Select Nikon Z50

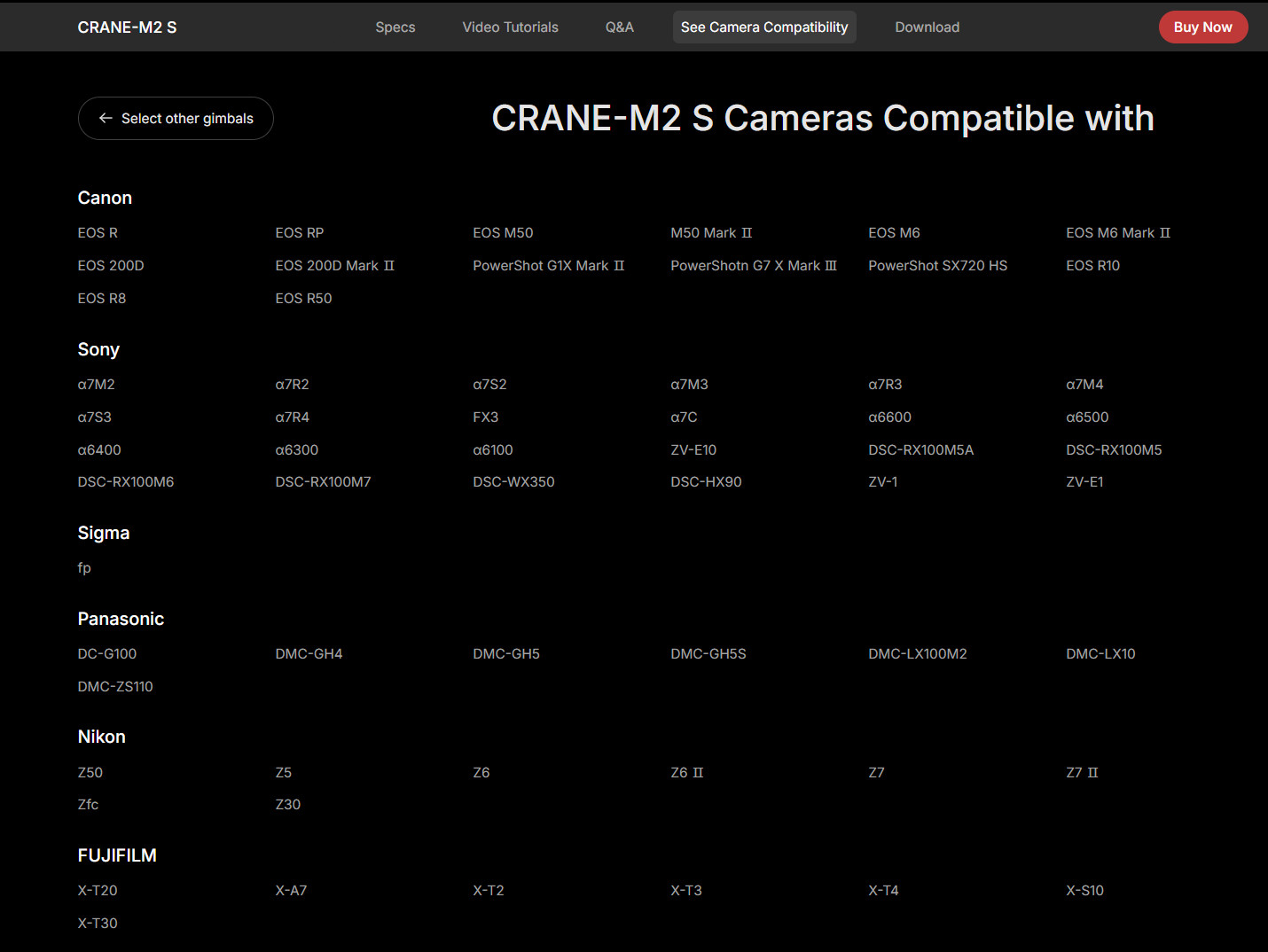(90, 773)
